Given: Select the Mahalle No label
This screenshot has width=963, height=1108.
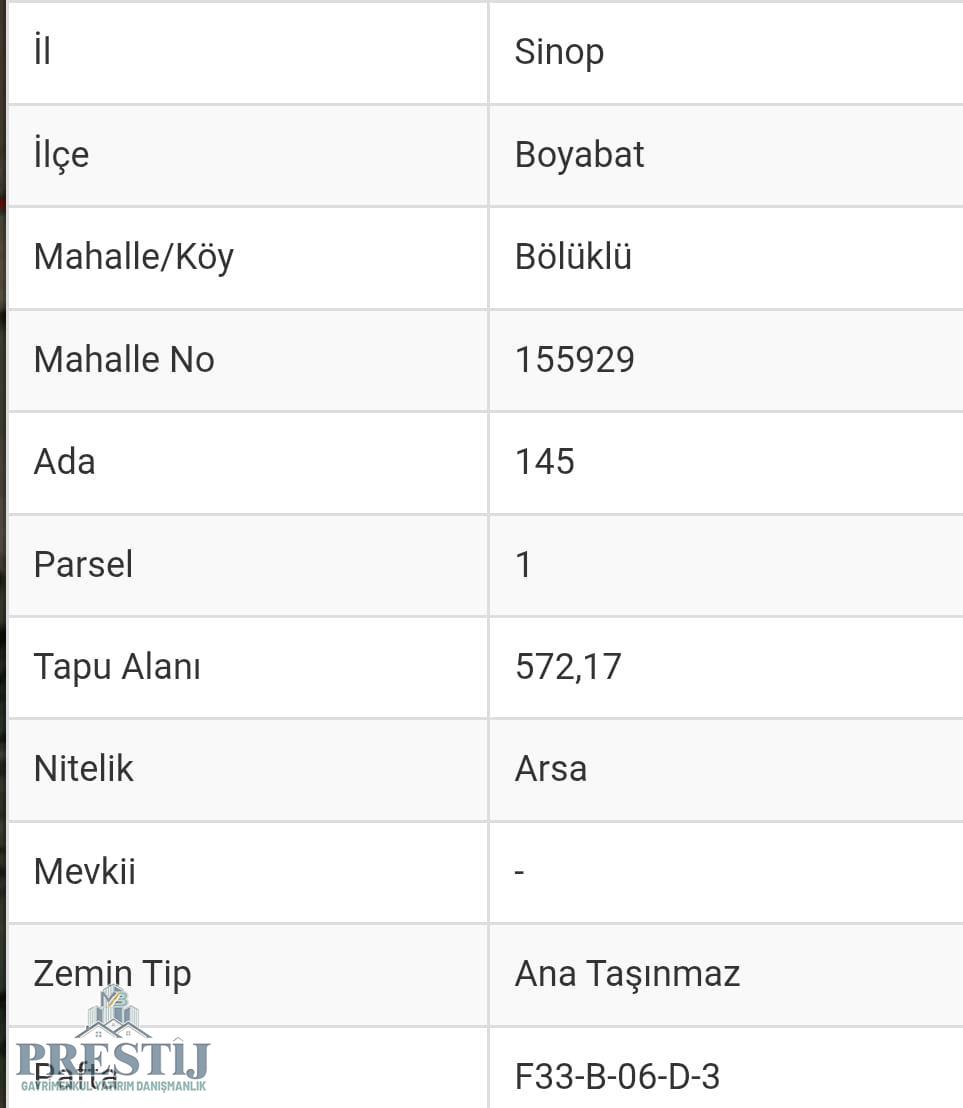Looking at the screenshot, I should pyautogui.click(x=124, y=360).
